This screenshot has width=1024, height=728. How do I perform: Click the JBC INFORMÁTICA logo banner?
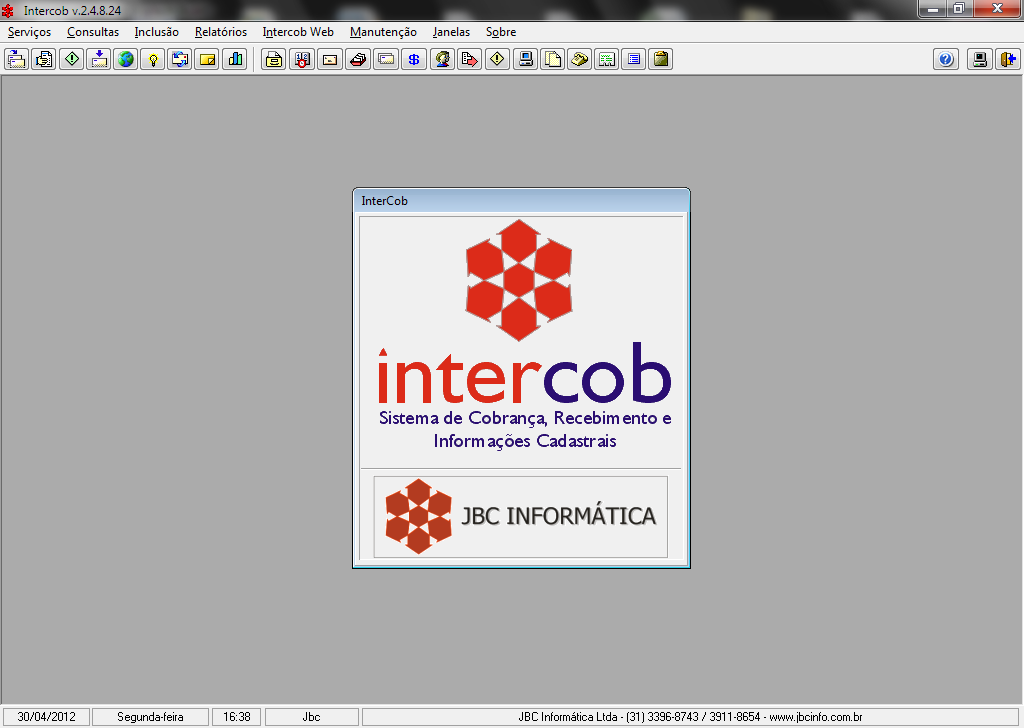pos(520,516)
